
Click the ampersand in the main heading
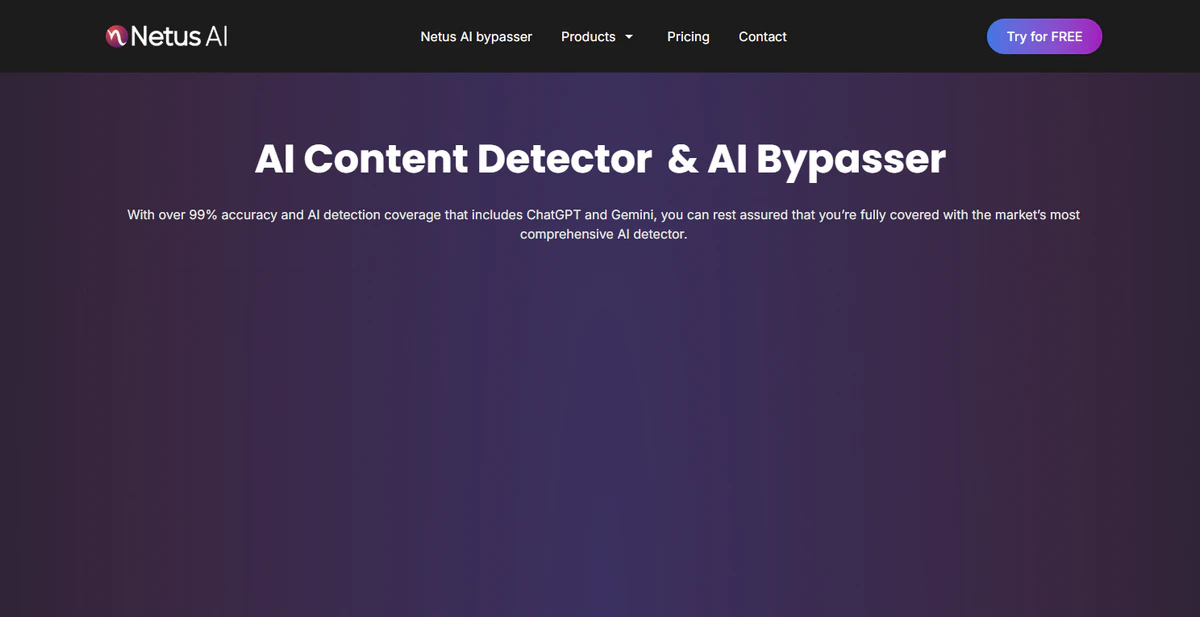click(683, 159)
